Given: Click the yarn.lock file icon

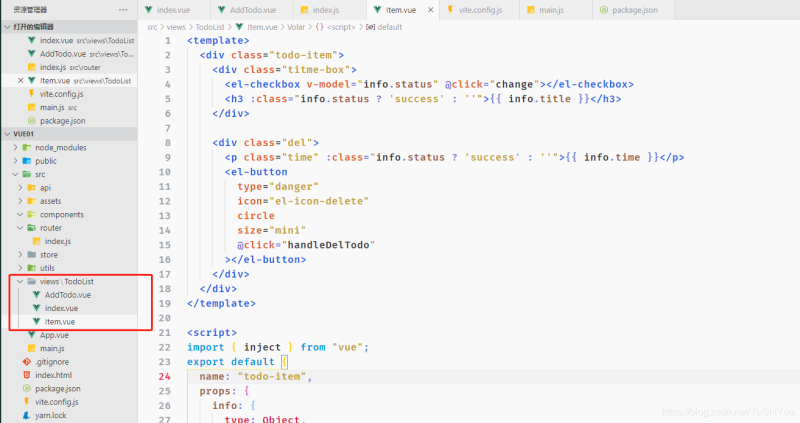Looking at the screenshot, I should coord(27,414).
